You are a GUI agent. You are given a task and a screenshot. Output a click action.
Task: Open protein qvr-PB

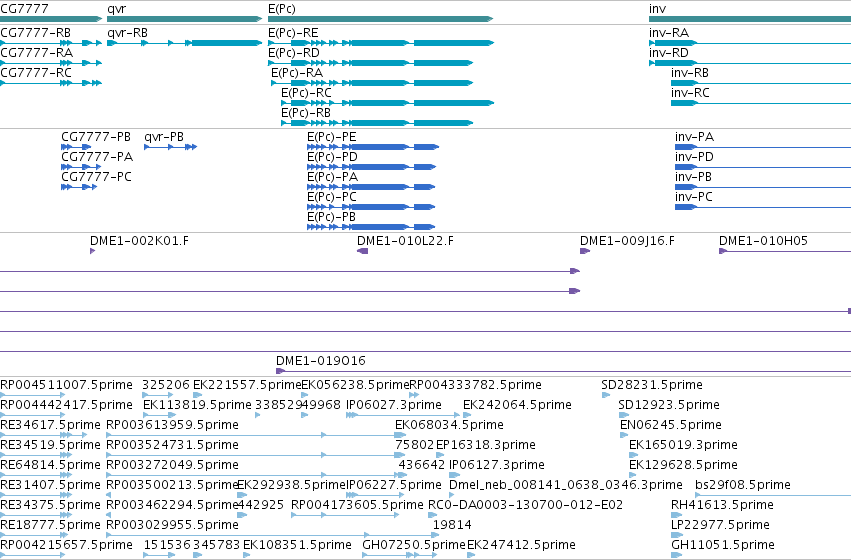[x=164, y=137]
